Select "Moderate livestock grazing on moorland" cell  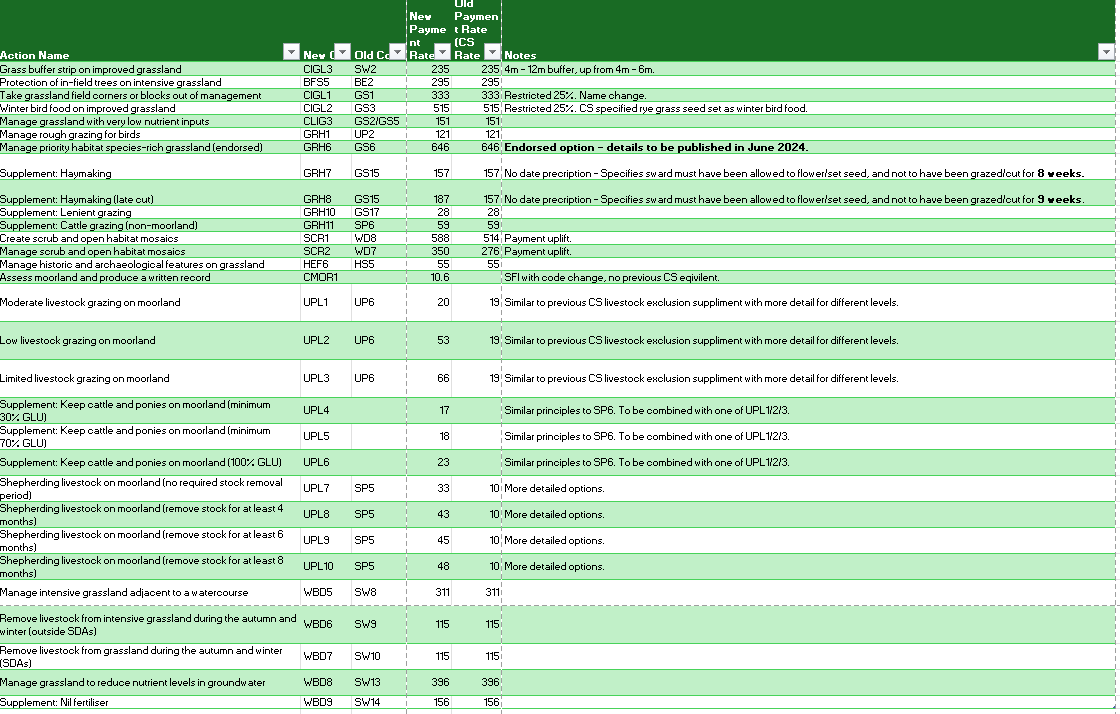(x=150, y=303)
